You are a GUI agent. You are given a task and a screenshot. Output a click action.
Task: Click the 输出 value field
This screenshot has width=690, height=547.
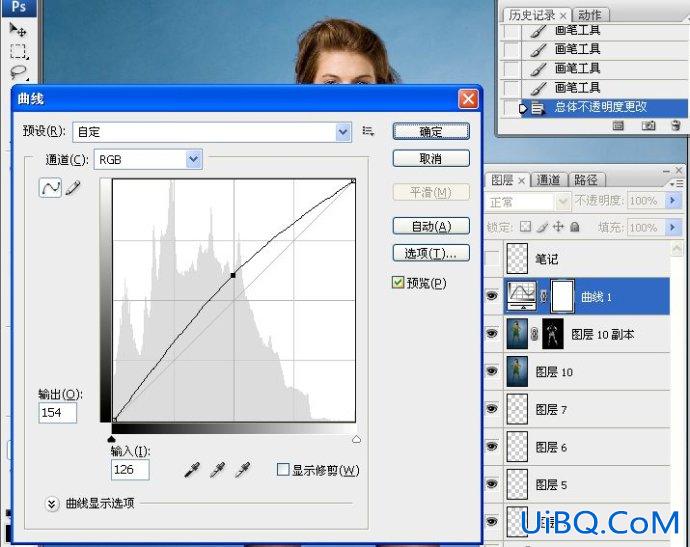click(x=58, y=413)
